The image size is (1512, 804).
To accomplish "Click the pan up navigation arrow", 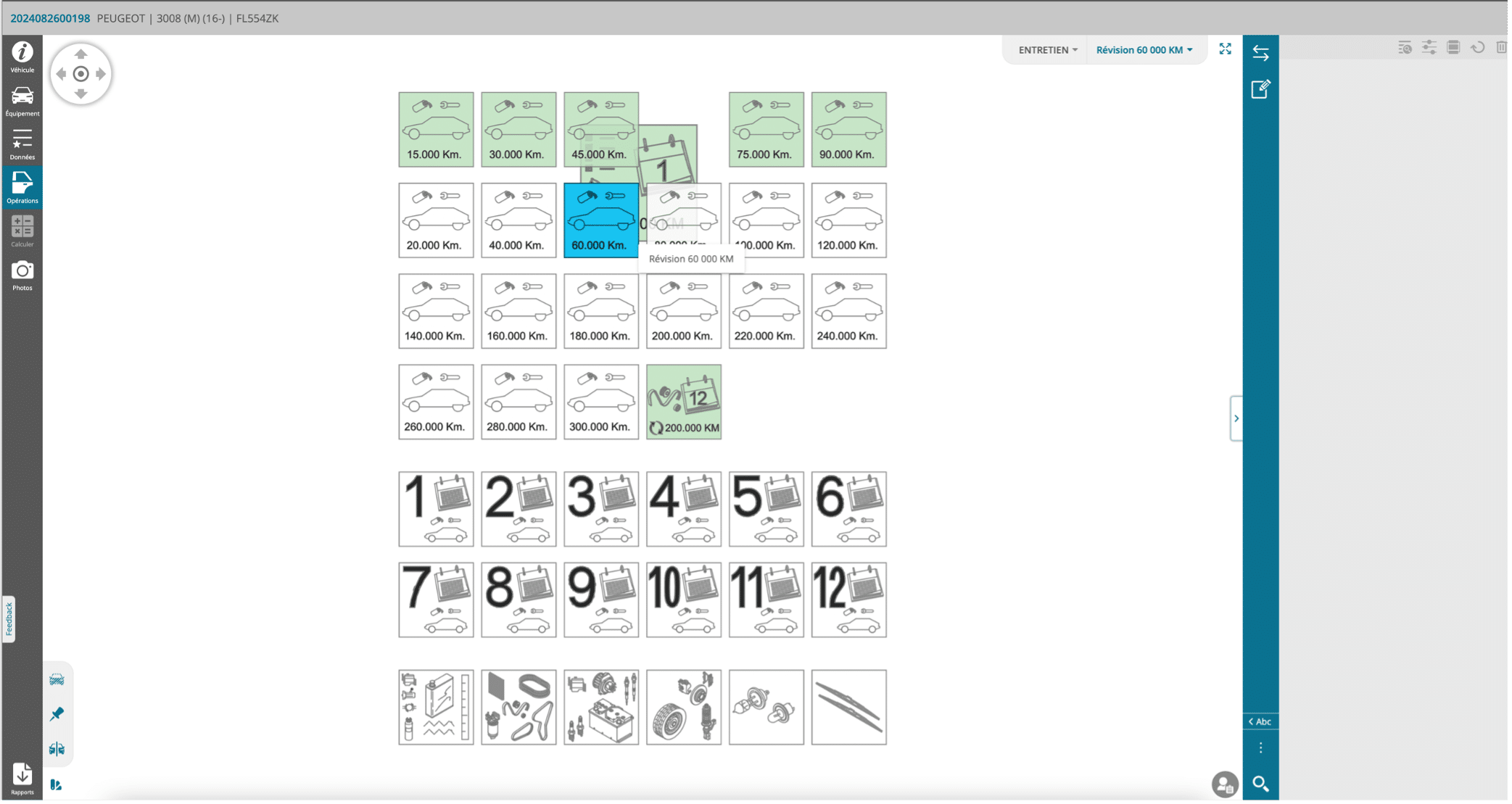I will click(80, 54).
